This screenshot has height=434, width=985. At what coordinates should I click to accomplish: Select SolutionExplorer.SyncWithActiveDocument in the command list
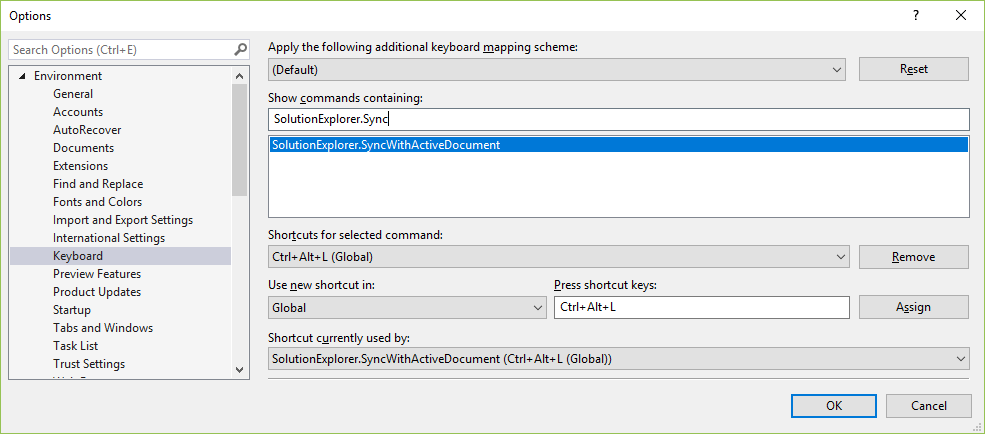point(386,145)
